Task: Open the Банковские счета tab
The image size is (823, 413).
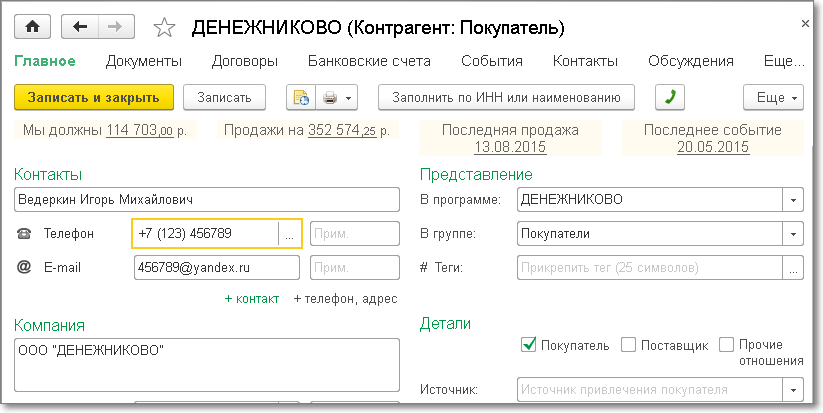Action: [x=369, y=61]
